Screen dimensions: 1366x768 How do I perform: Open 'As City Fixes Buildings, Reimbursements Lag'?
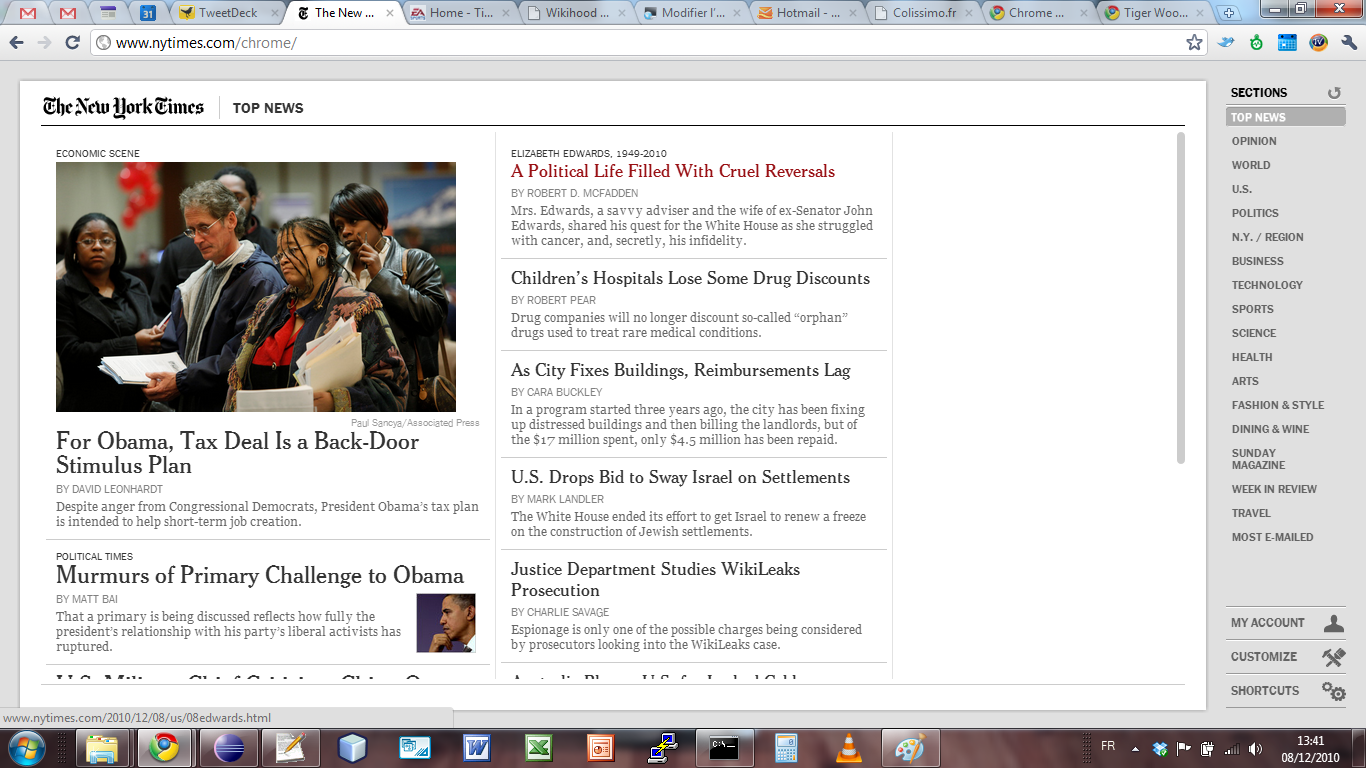click(x=681, y=370)
